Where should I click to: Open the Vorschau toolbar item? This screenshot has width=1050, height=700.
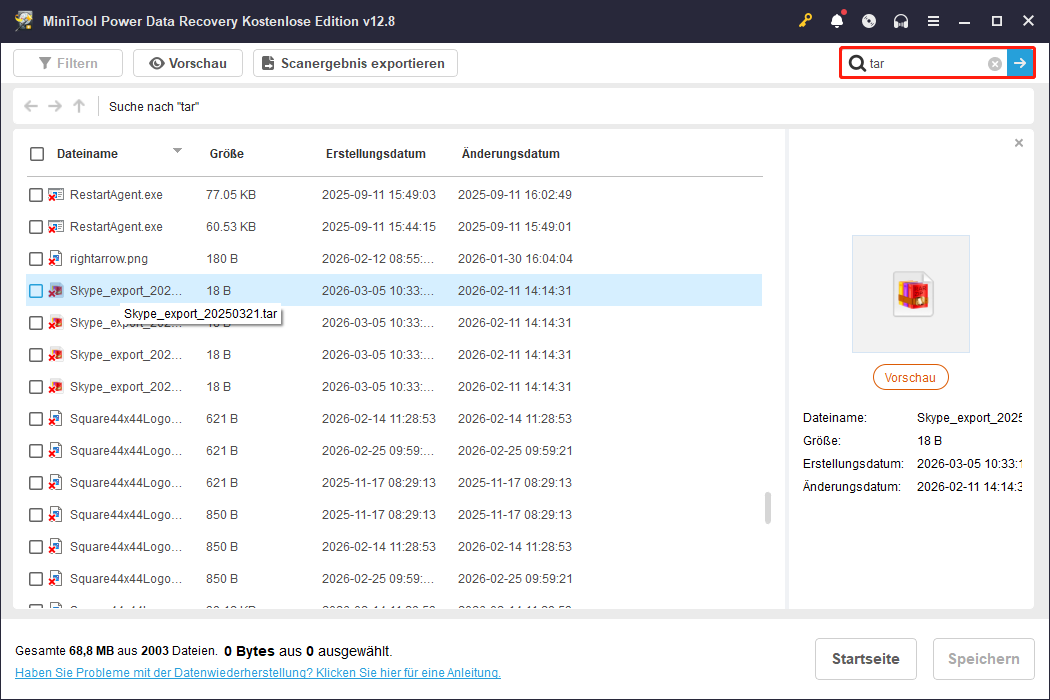tap(187, 62)
